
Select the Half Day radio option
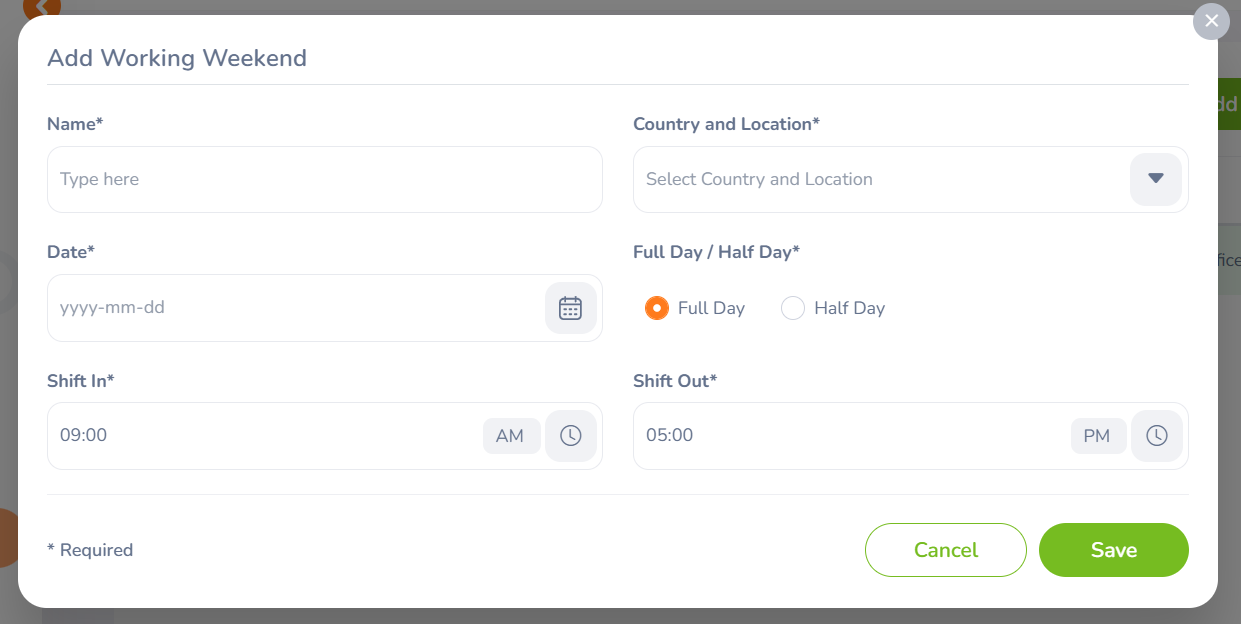point(793,308)
